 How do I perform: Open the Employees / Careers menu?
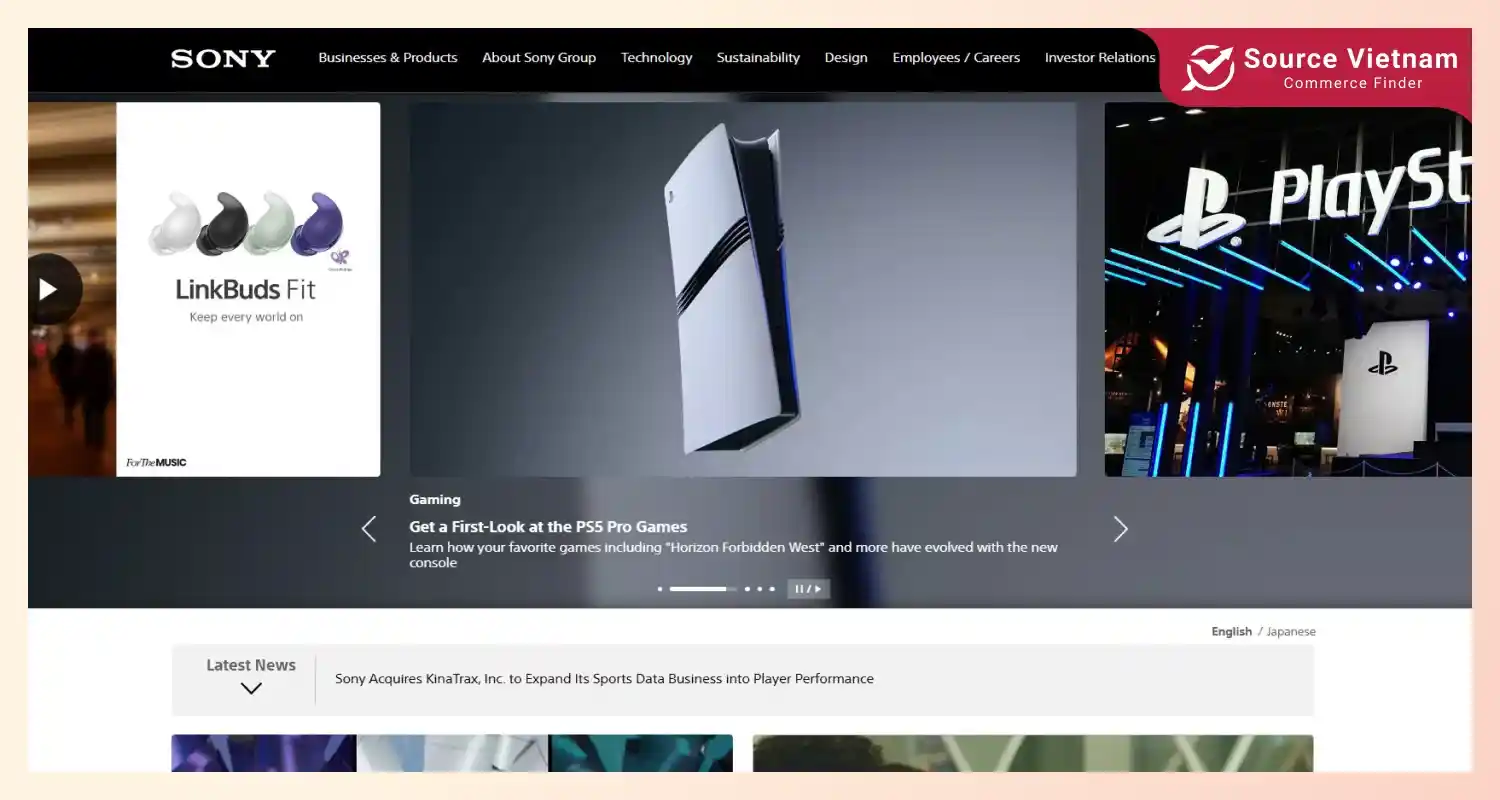[956, 58]
